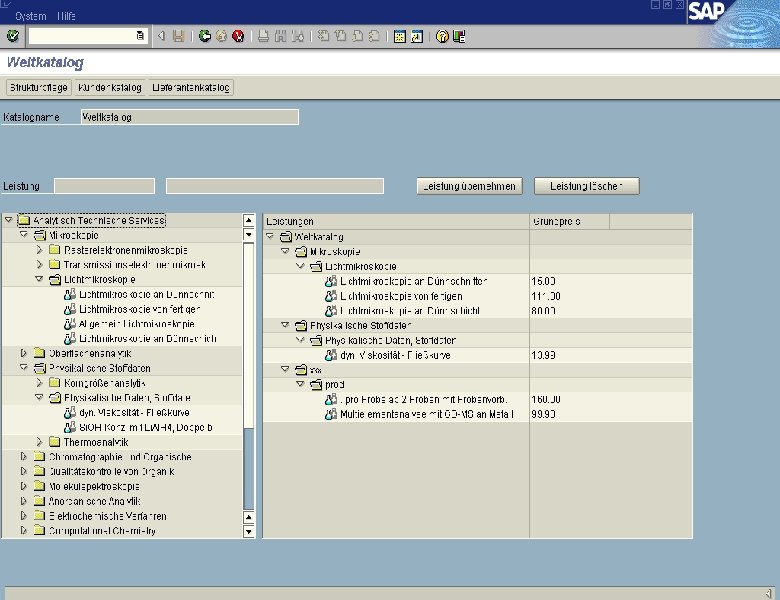Click the Katalogname input field

(x=190, y=117)
